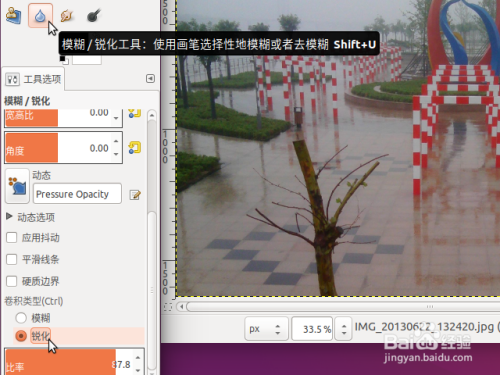Screen dimensions: 500x375
Task: Expand the 动态选项 (dynamics options) section
Action: click(9, 217)
